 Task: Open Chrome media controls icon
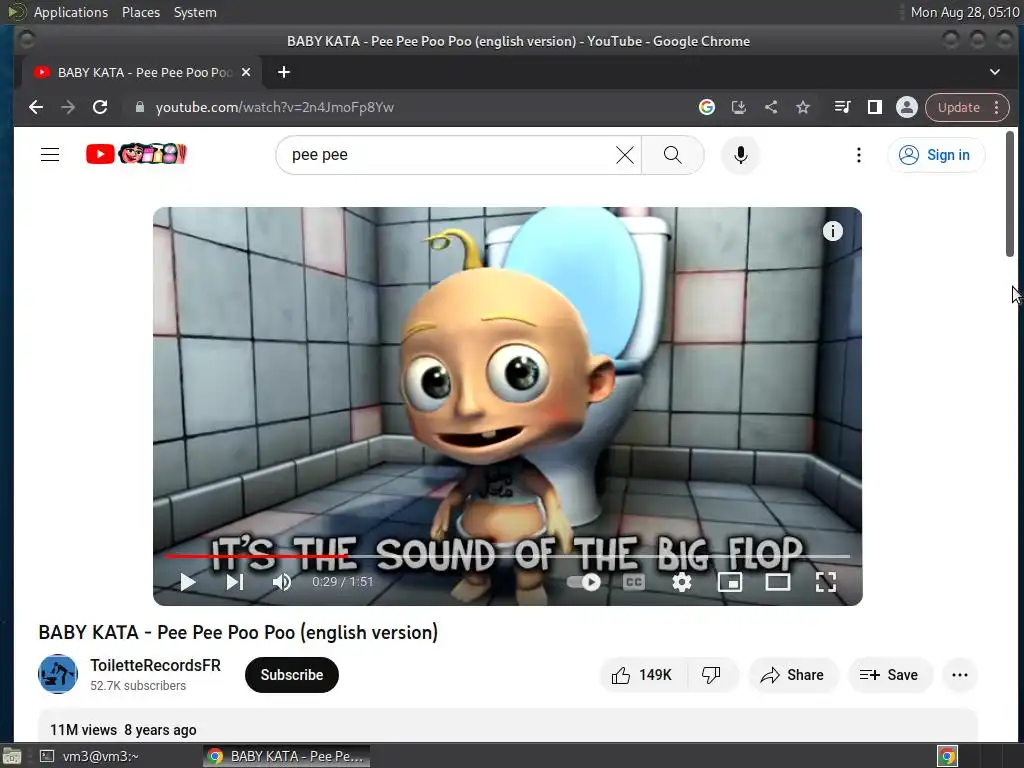[842, 107]
